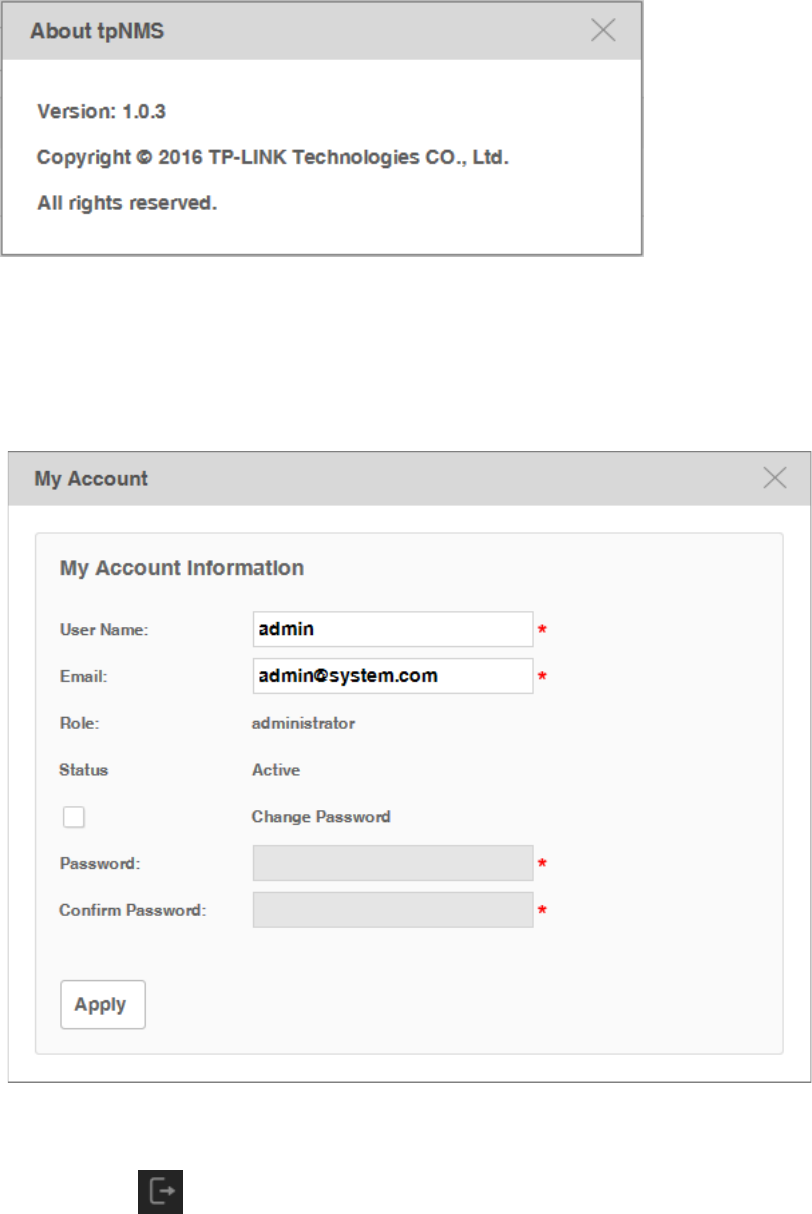Image resolution: width=812 pixels, height=1214 pixels.
Task: Enable the Change Password checkbox
Action: 73,817
